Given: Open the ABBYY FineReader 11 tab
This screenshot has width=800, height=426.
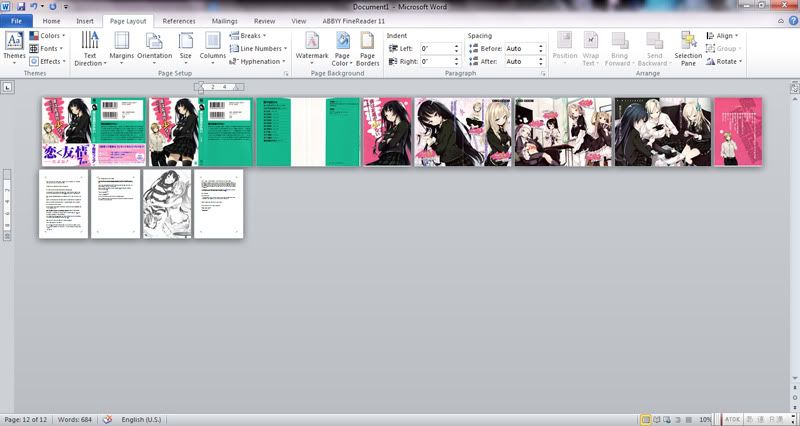Looking at the screenshot, I should click(354, 21).
